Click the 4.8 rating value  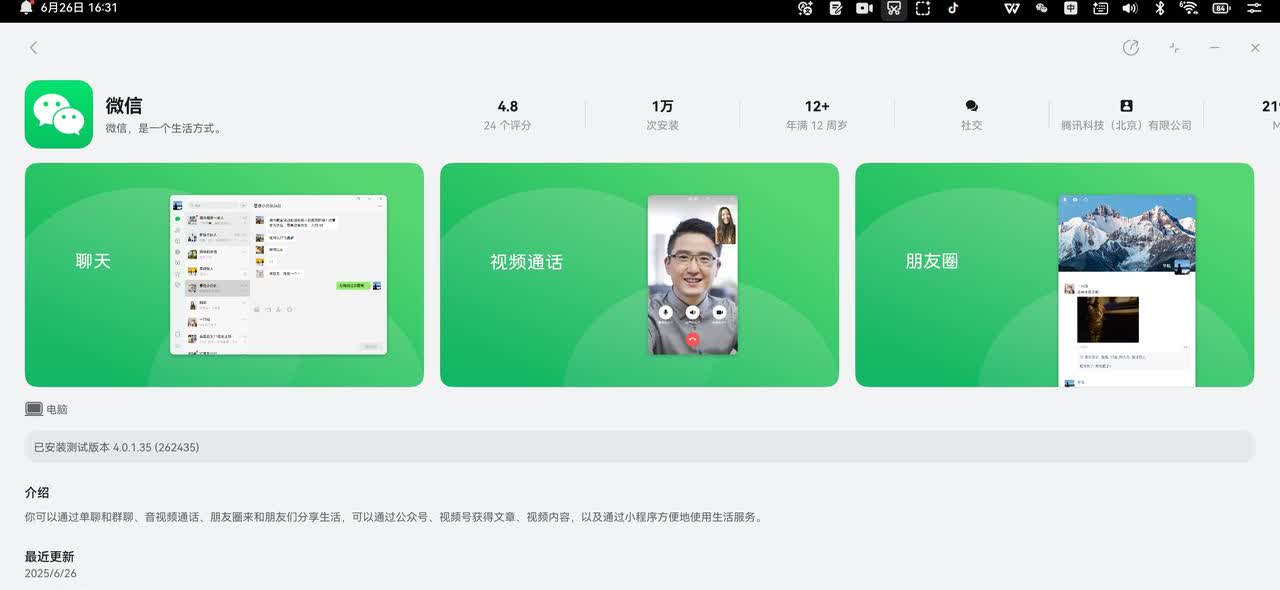pos(508,106)
